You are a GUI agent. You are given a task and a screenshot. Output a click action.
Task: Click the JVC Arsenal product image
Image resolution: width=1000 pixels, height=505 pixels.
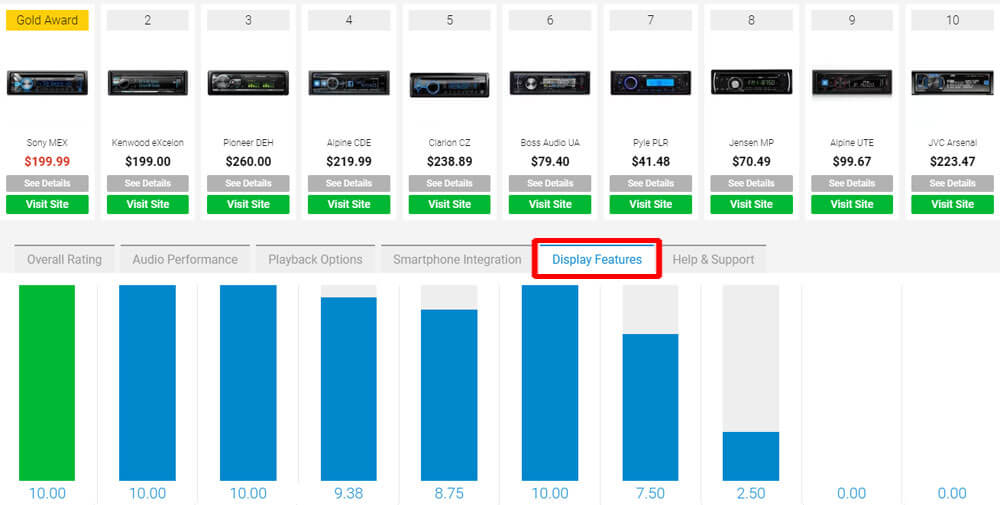click(x=952, y=83)
